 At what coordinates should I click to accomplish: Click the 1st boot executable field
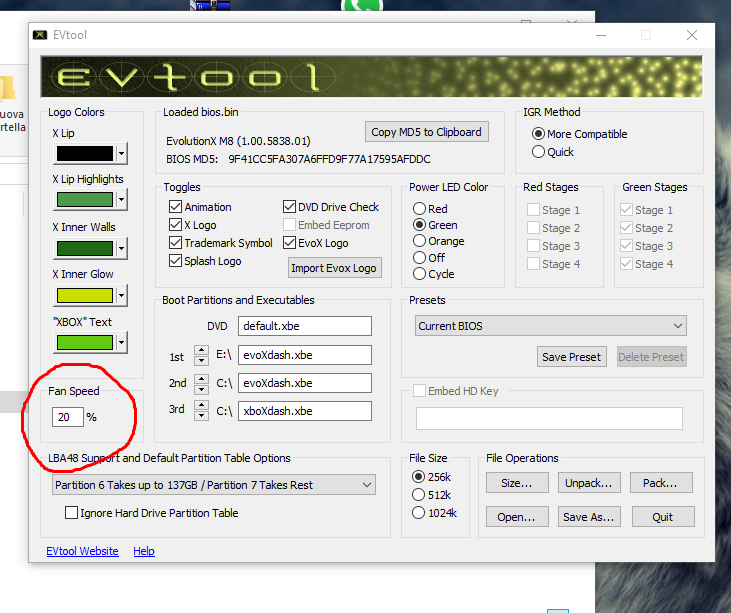tap(305, 355)
